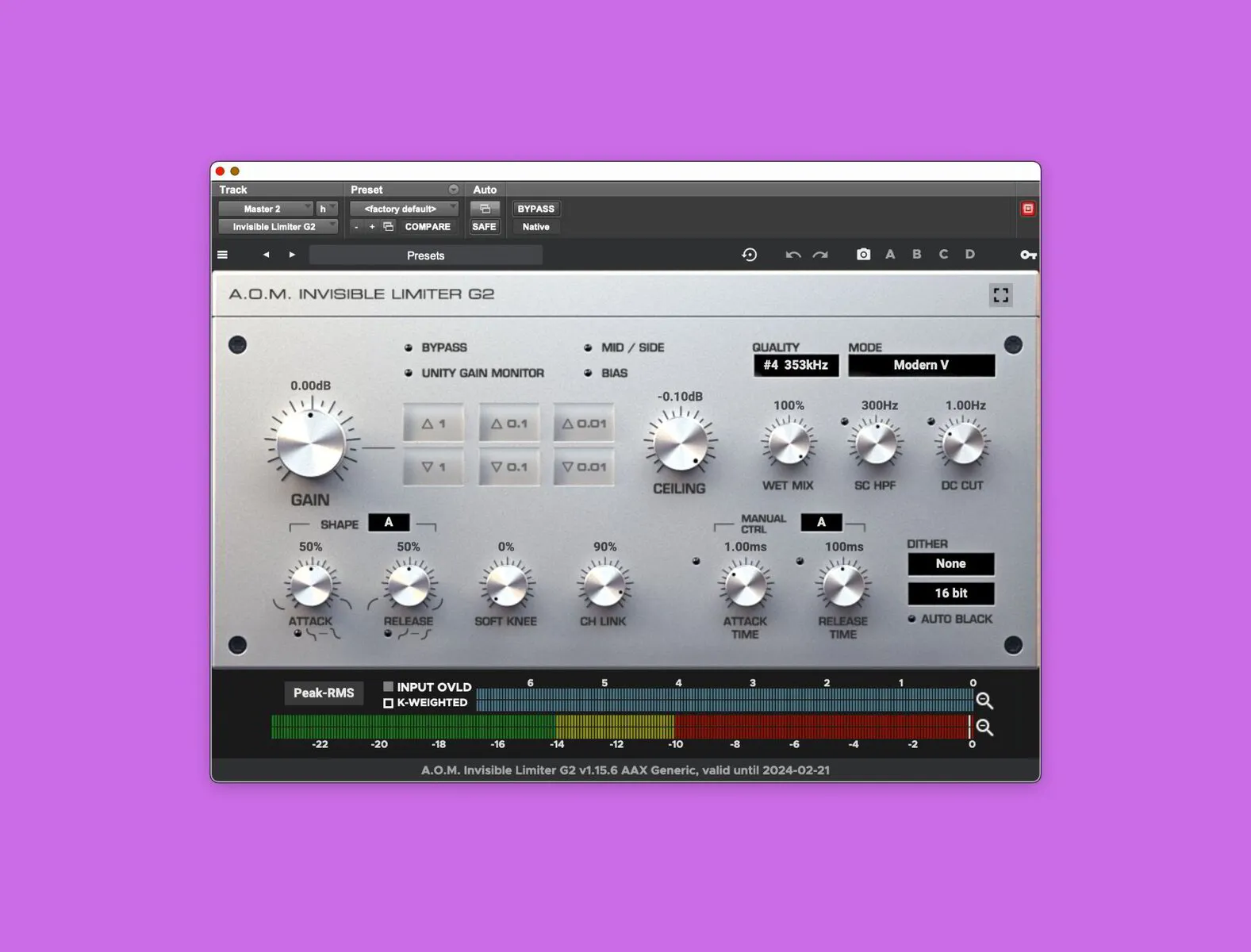This screenshot has width=1251, height=952.
Task: Check the K-WEIGHTED box
Action: click(x=388, y=703)
